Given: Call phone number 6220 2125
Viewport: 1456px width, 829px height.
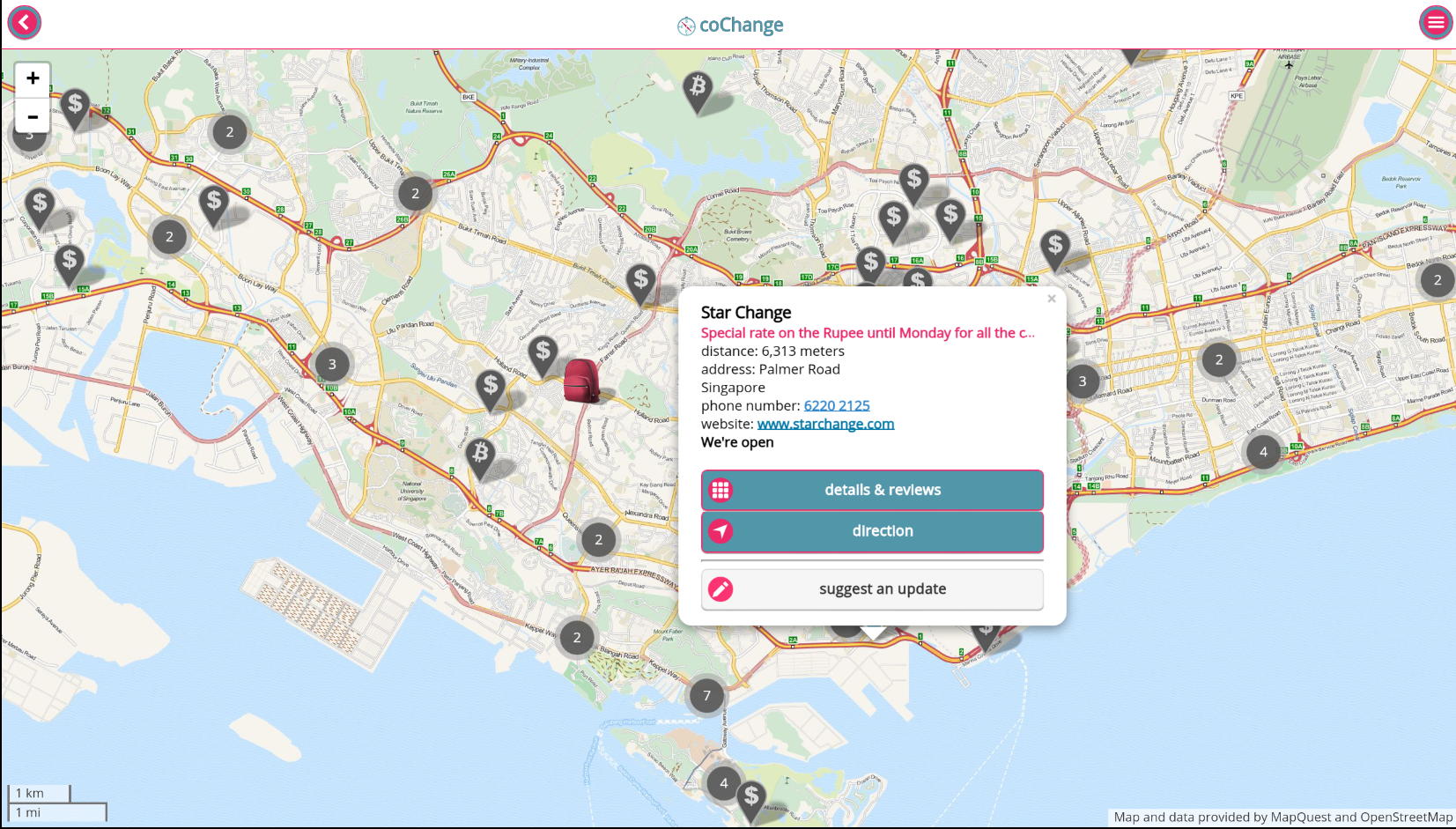Looking at the screenshot, I should pyautogui.click(x=837, y=405).
